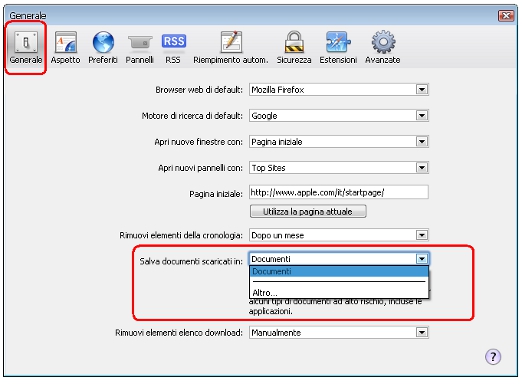Open the Riempimento autom. pane
Screen dimensions: 522x387
(231, 47)
